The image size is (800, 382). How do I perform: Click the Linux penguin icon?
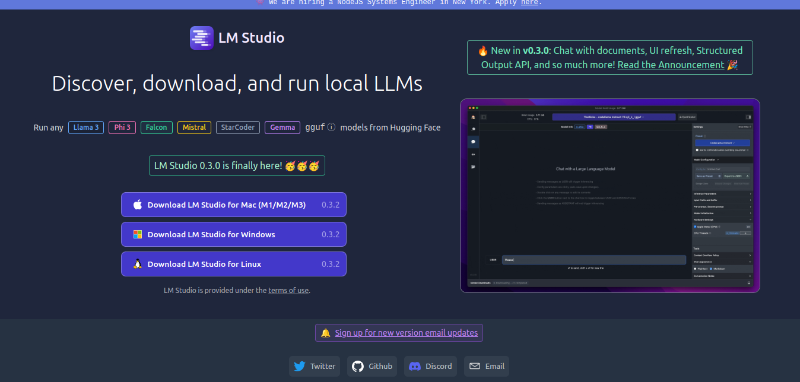(137, 264)
